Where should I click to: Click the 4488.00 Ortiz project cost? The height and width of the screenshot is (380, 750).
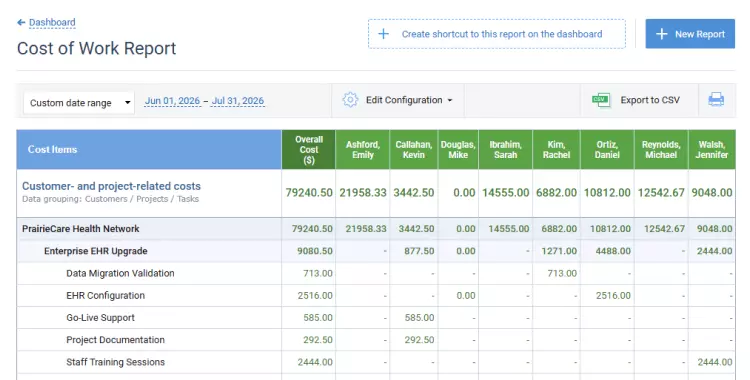point(613,251)
